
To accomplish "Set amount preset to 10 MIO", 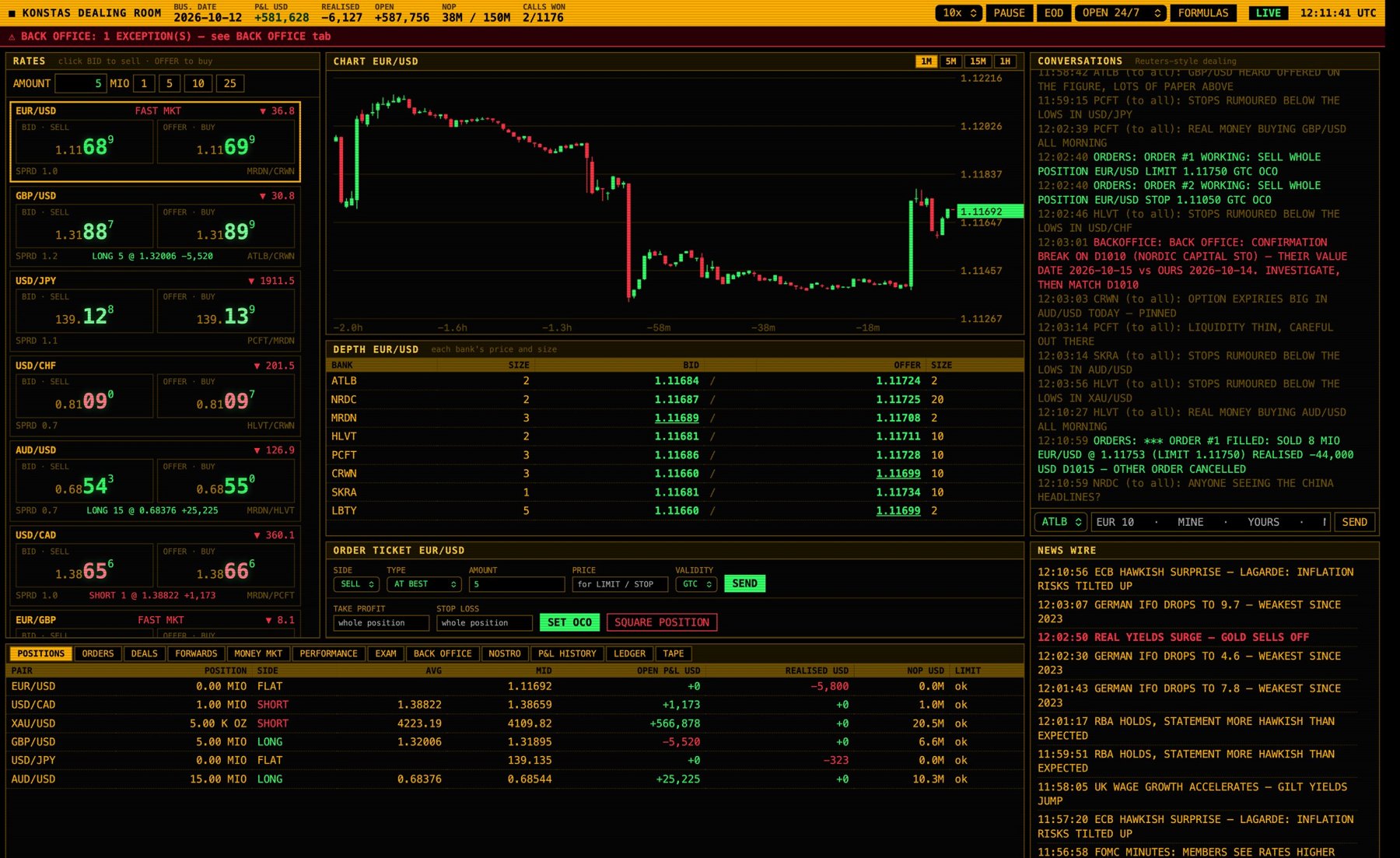I will [198, 83].
